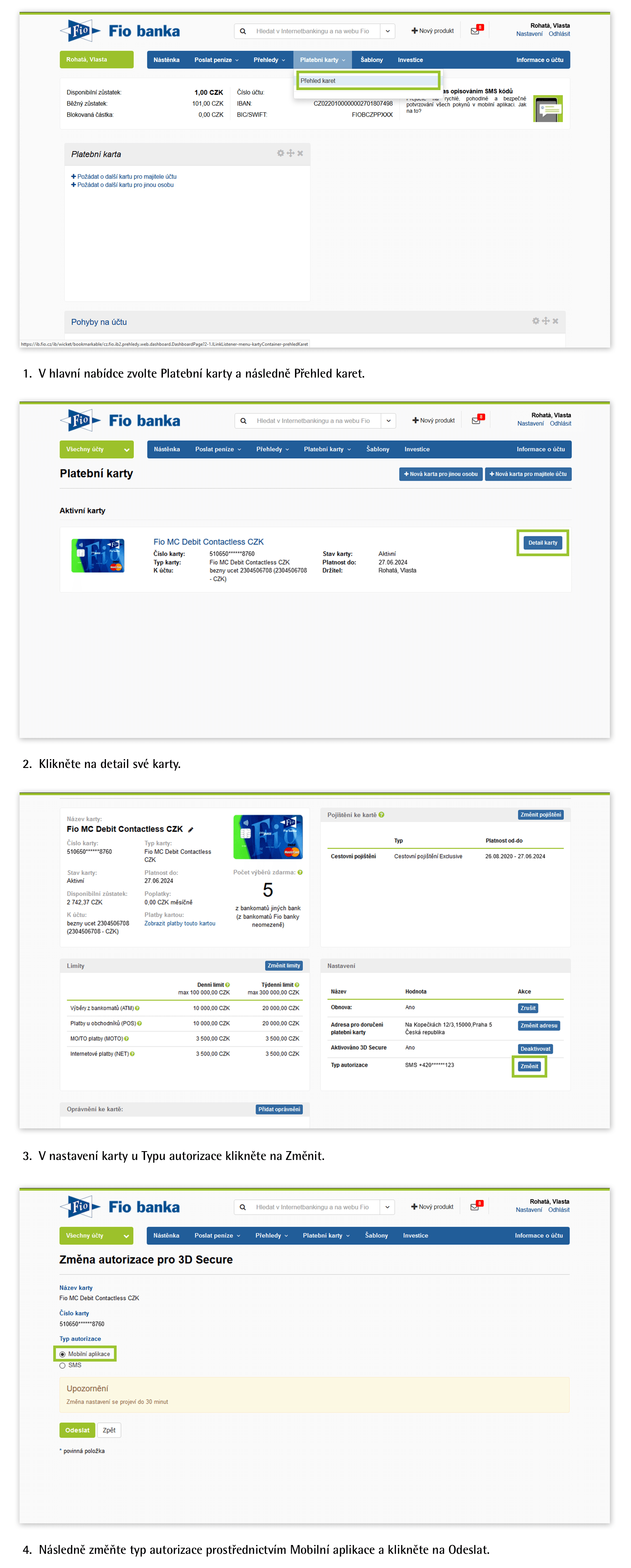Click Zpět button
The height and width of the screenshot is (1568, 631).
[x=109, y=1431]
